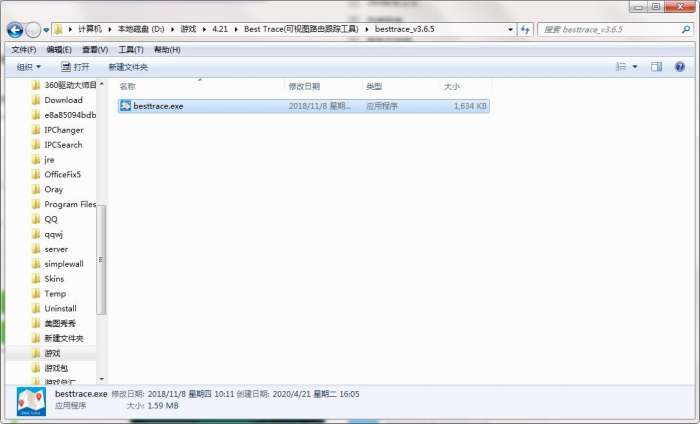Select the besttrace.exe file
The image size is (700, 424).
(x=304, y=106)
